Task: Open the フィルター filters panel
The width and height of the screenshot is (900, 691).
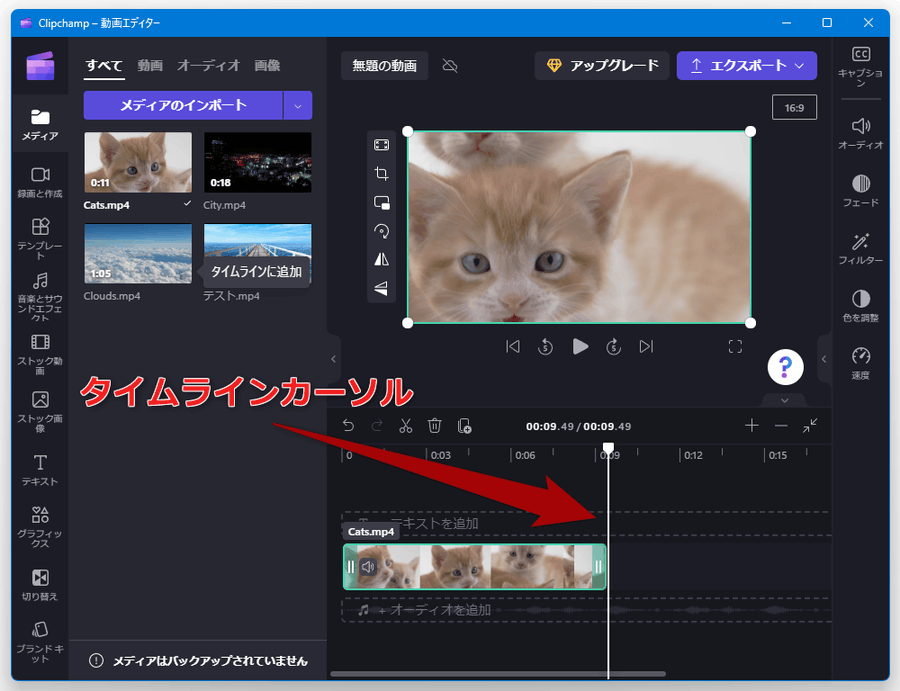Action: 860,248
